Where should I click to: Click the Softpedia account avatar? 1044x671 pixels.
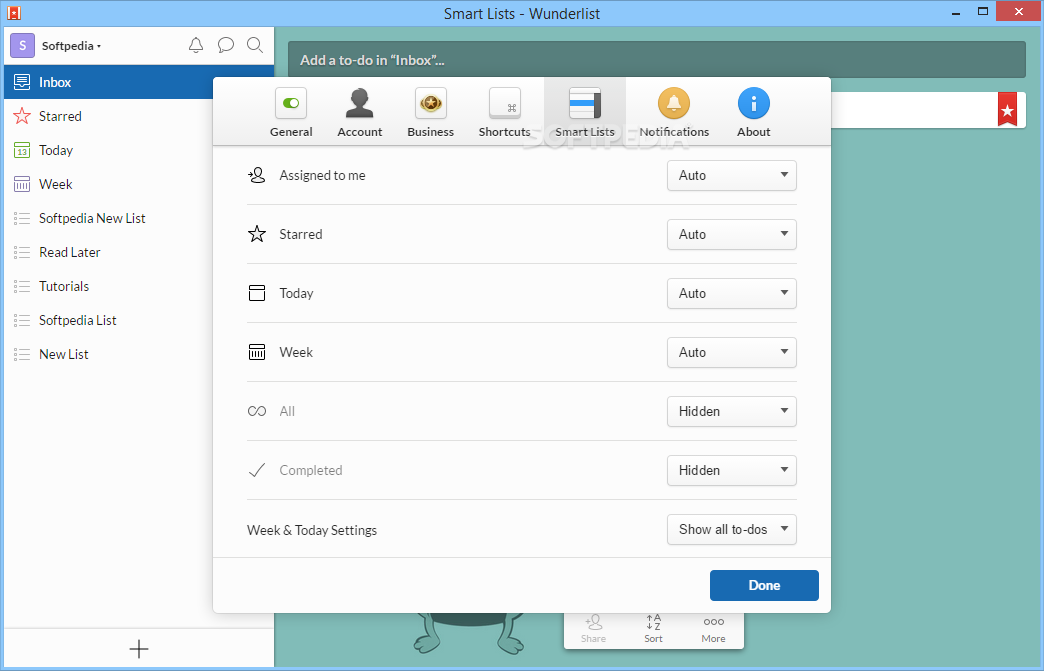coord(23,45)
